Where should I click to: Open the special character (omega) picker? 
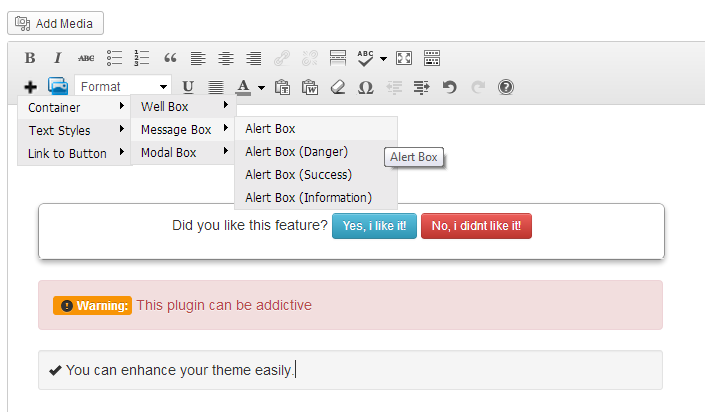(366, 87)
